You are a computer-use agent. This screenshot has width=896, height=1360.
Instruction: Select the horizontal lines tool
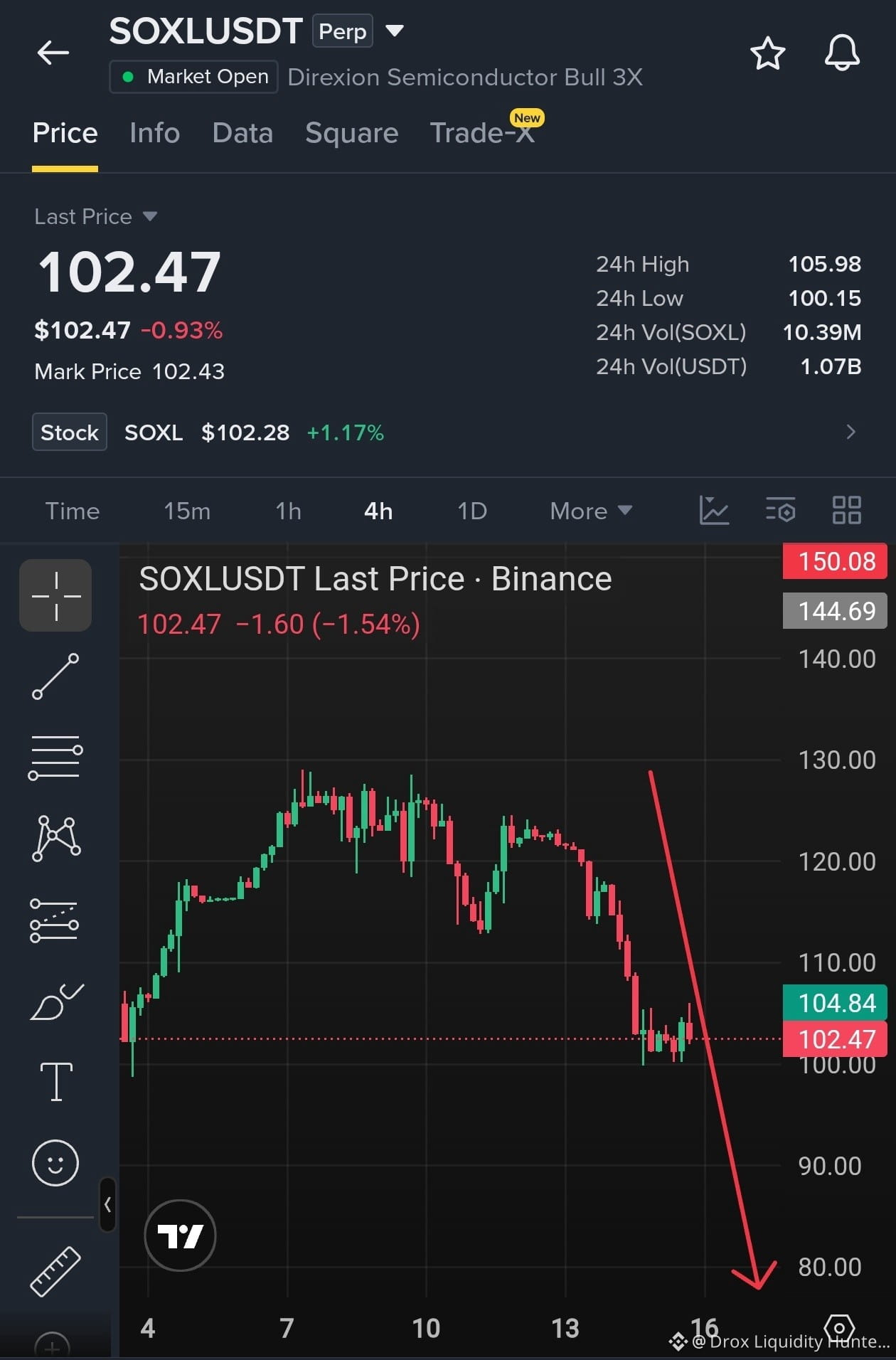55,758
